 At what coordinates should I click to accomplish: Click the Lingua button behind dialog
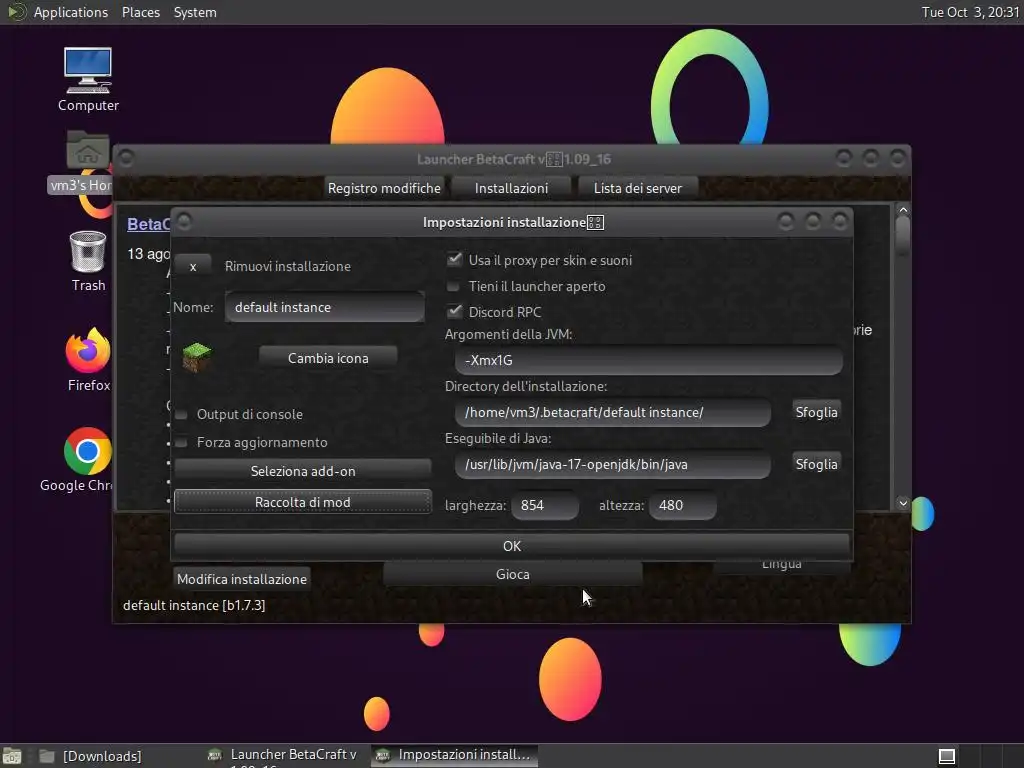tap(782, 566)
